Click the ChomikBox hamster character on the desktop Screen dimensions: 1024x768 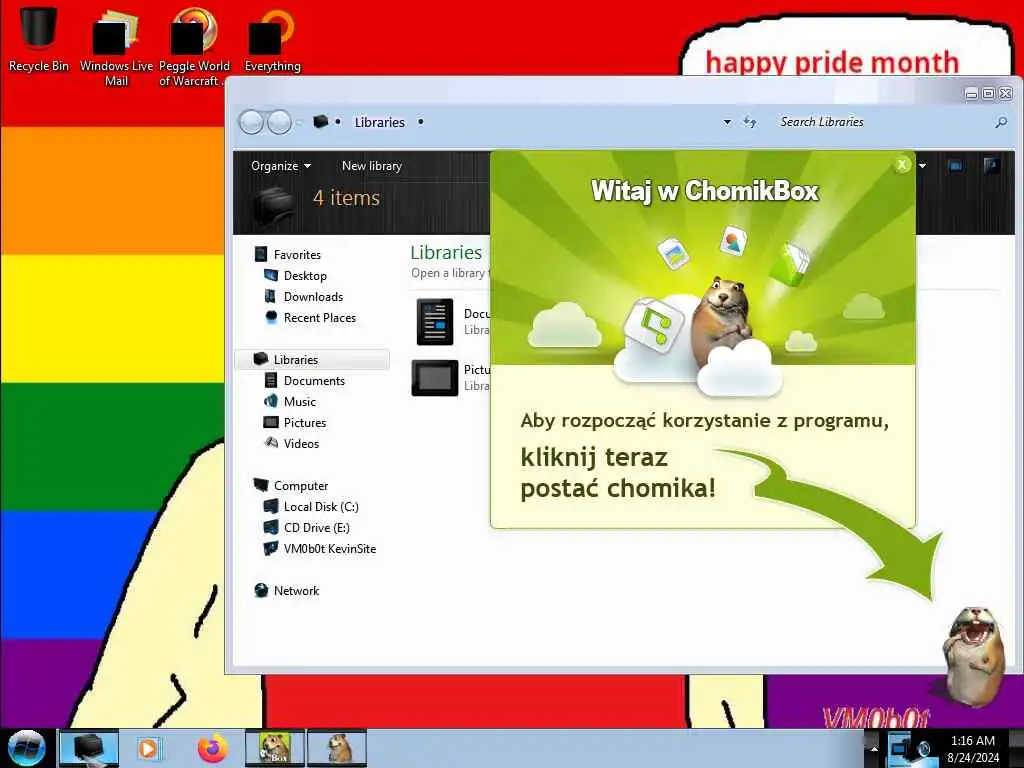(974, 656)
